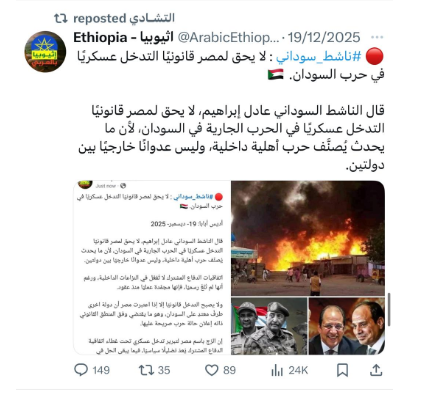Click the repost indicator icon above the tweet
Viewport: 438px width, 403px height.
coord(61,18)
